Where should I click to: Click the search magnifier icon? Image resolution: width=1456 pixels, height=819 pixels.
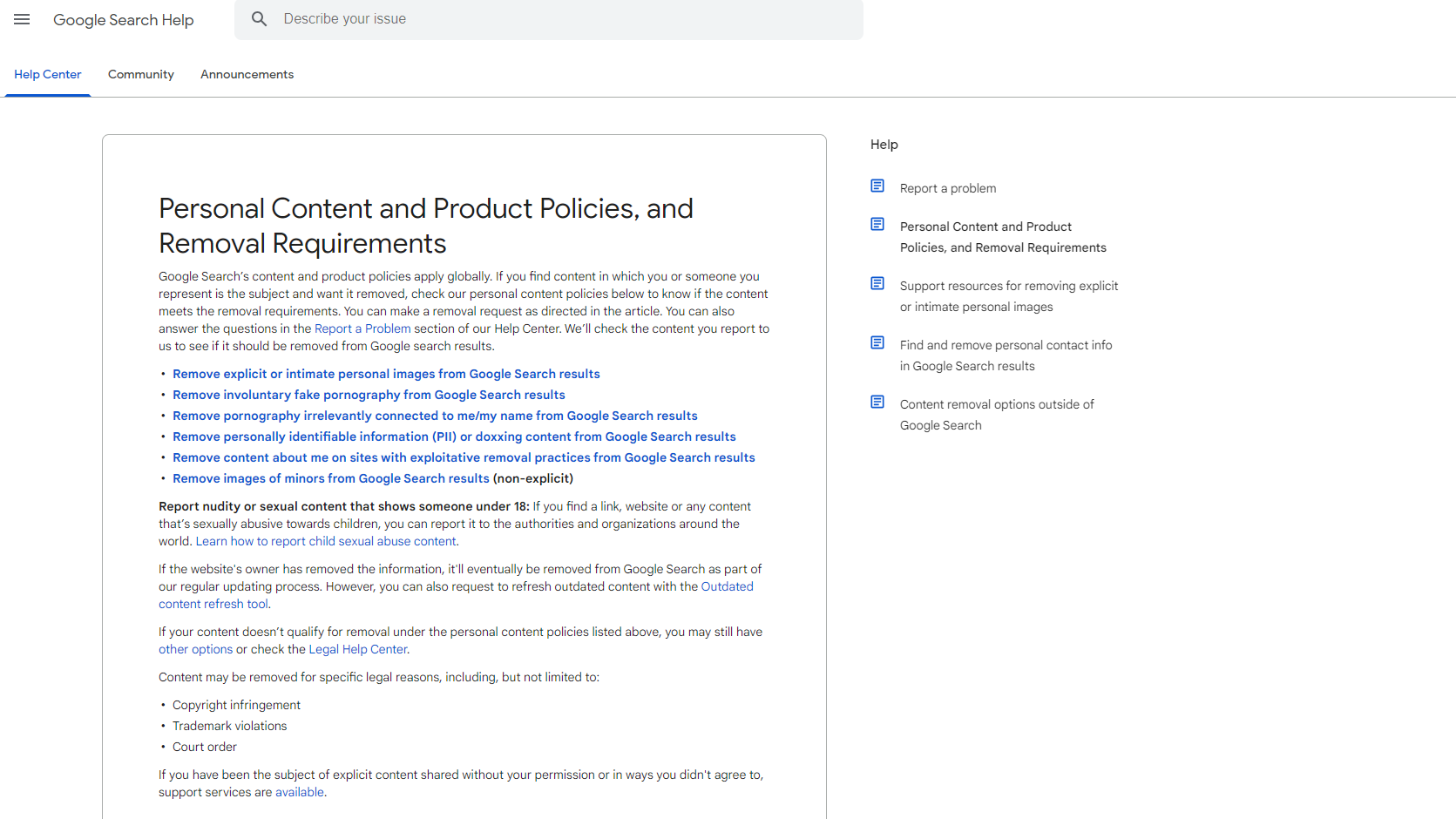tap(259, 19)
